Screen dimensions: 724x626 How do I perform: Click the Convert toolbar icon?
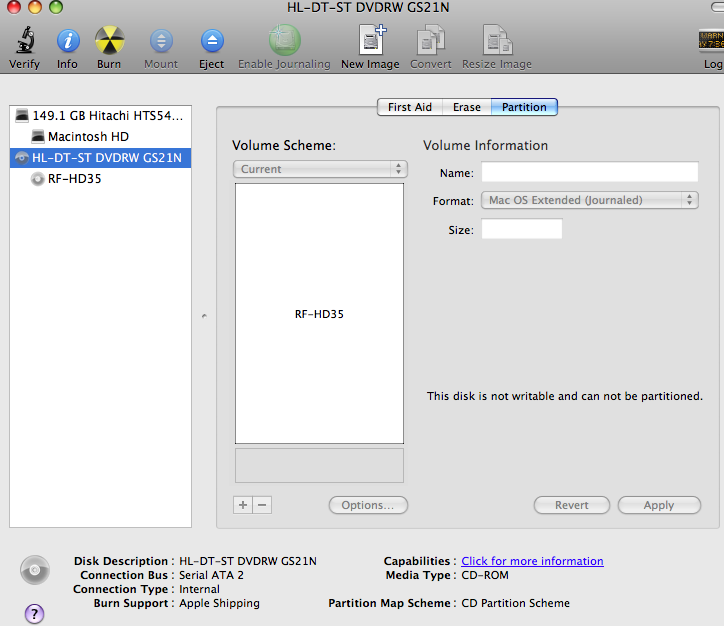point(430,40)
